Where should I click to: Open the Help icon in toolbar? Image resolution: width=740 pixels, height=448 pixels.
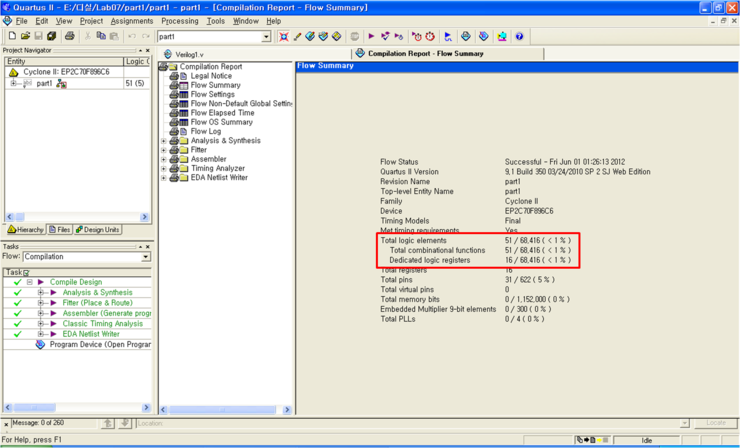pyautogui.click(x=519, y=36)
